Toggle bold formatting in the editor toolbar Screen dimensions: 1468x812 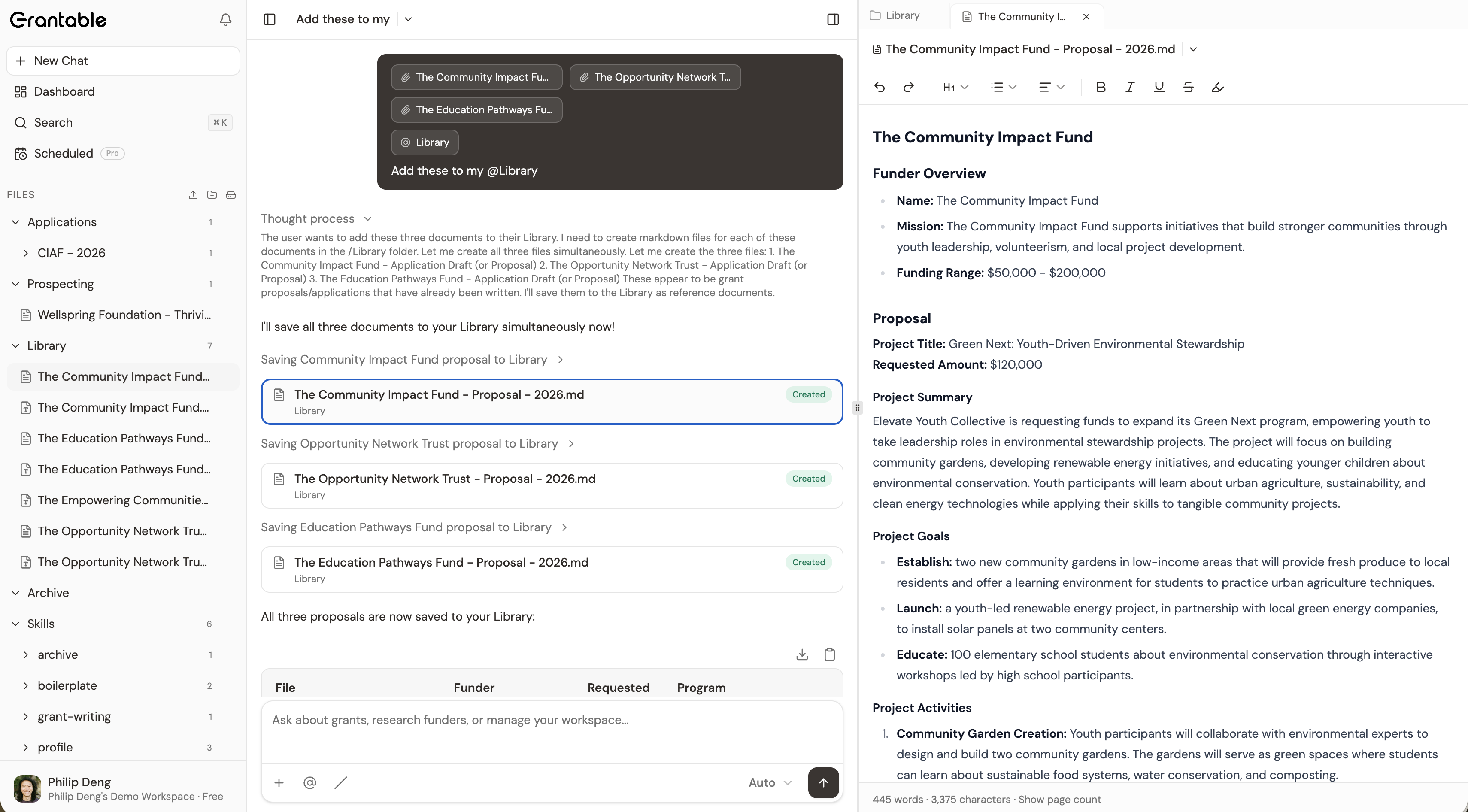[x=1101, y=87]
